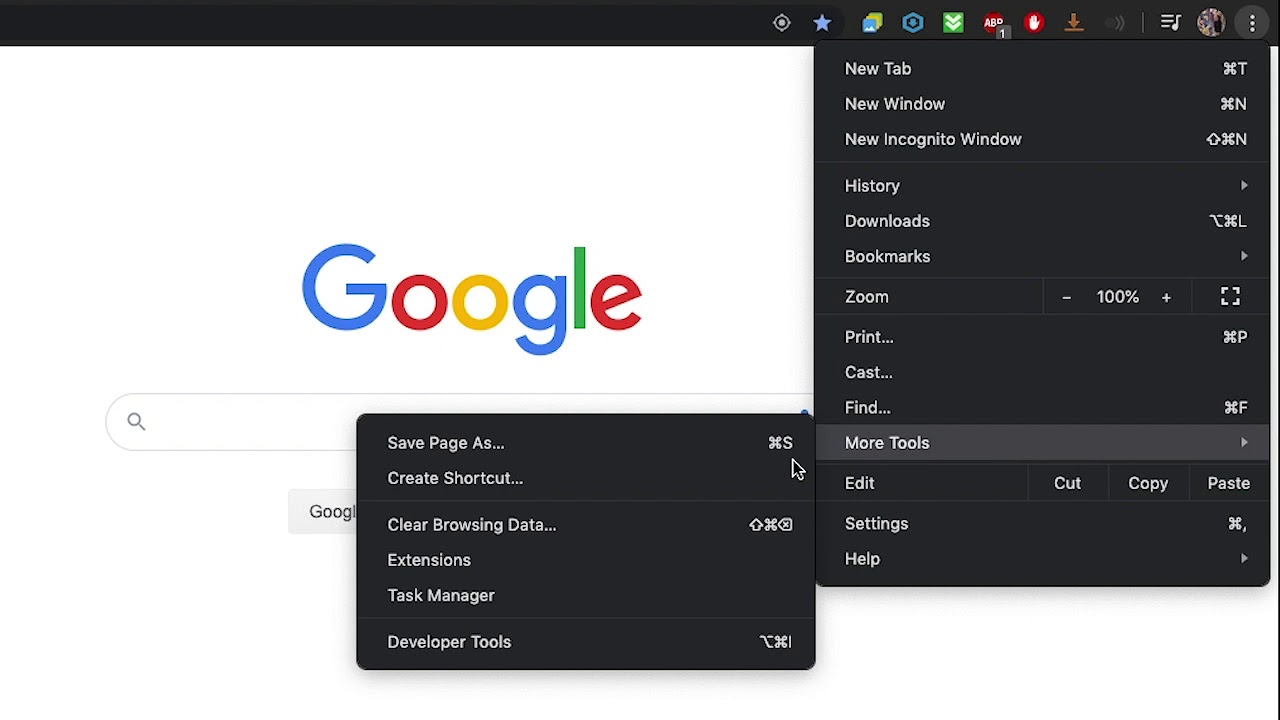The height and width of the screenshot is (720, 1280).
Task: Click the greyed-out sound waves extension icon
Action: [x=1115, y=23]
